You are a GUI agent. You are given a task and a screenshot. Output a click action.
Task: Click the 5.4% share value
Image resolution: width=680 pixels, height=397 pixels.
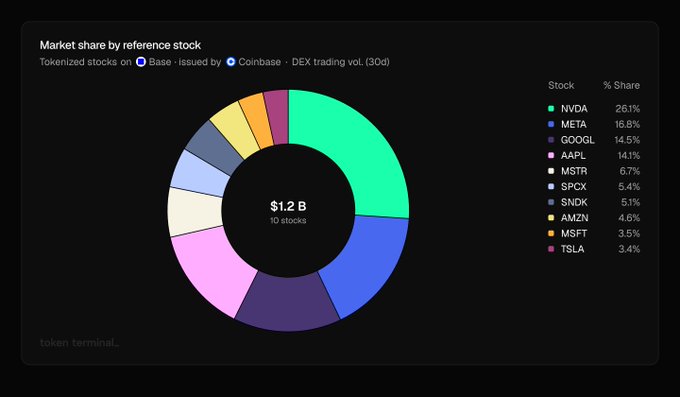click(629, 187)
